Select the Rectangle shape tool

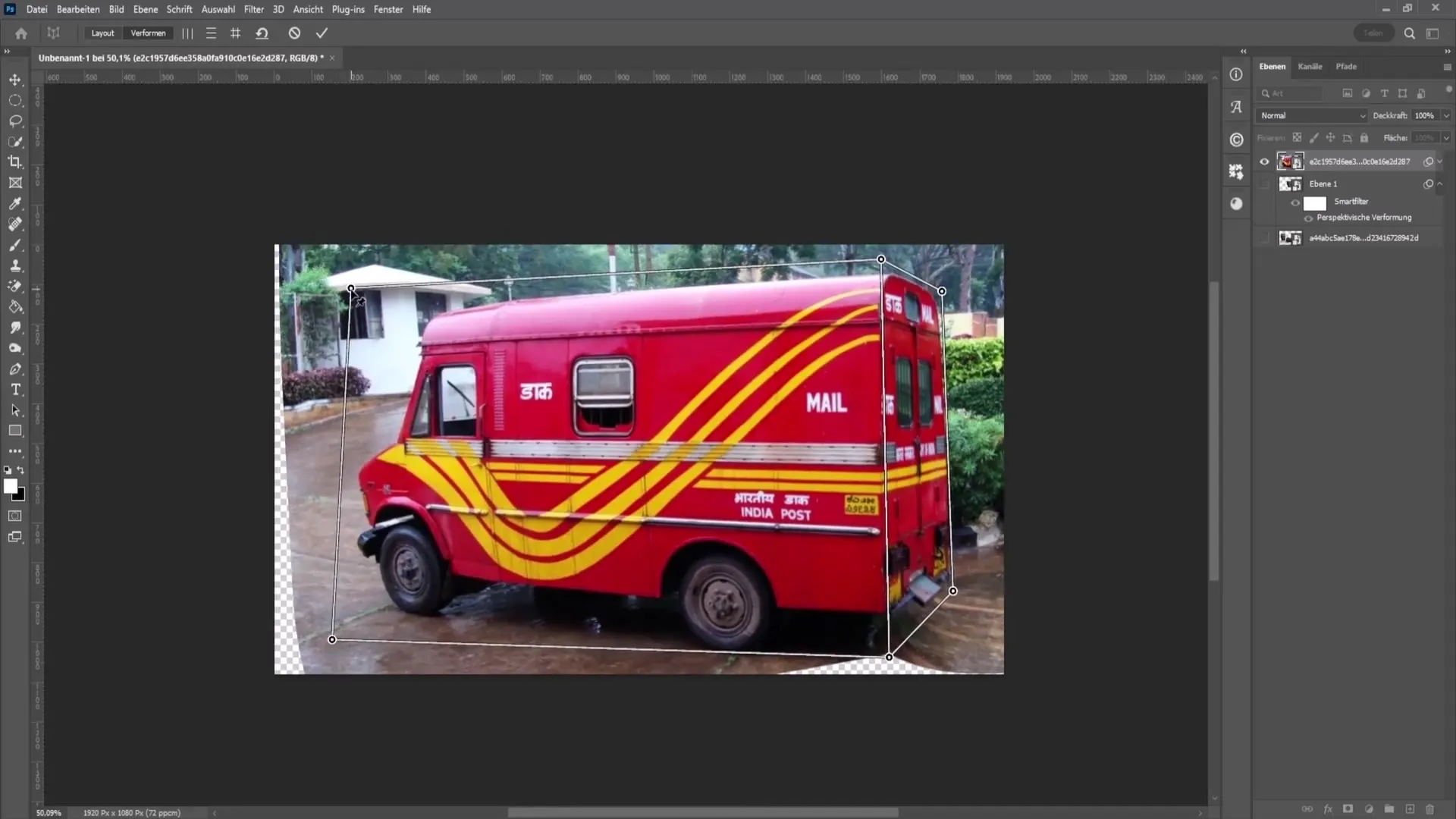(x=15, y=431)
